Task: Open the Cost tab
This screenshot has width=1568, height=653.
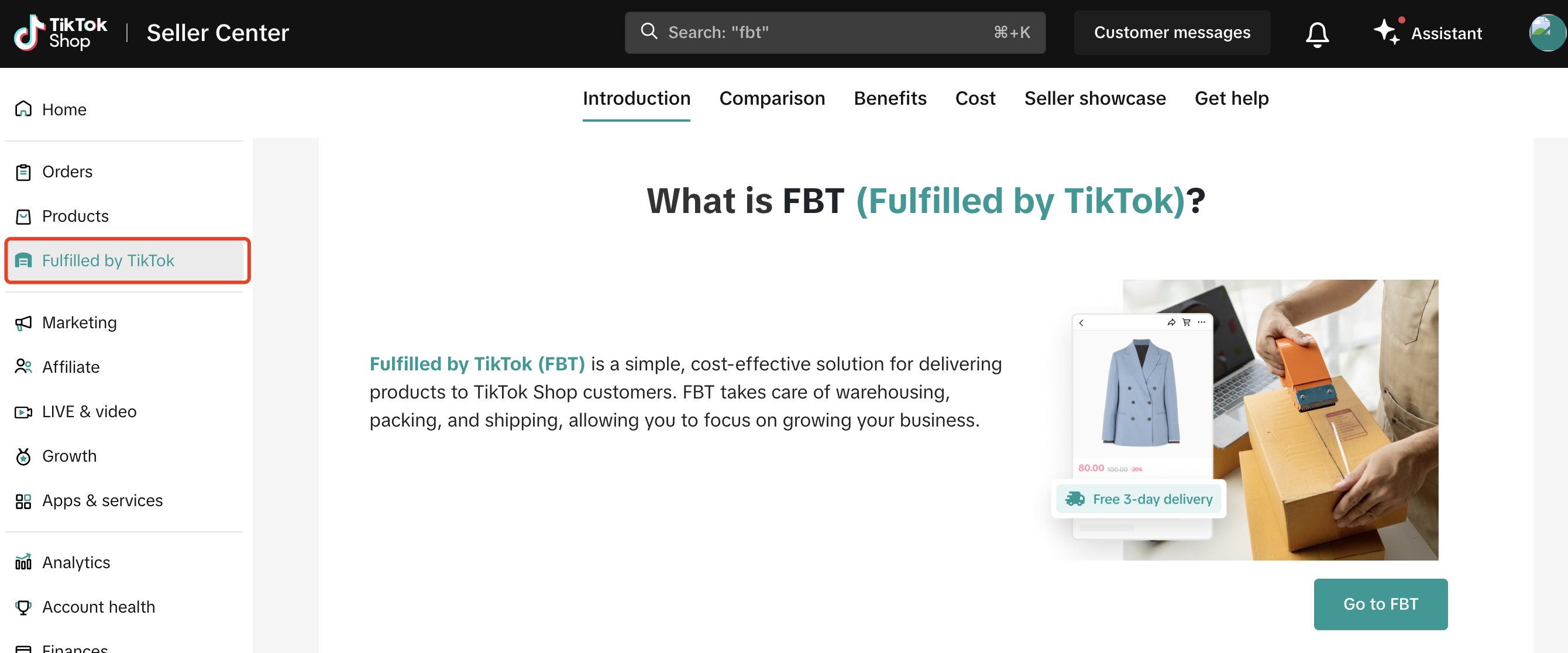Action: 975,98
